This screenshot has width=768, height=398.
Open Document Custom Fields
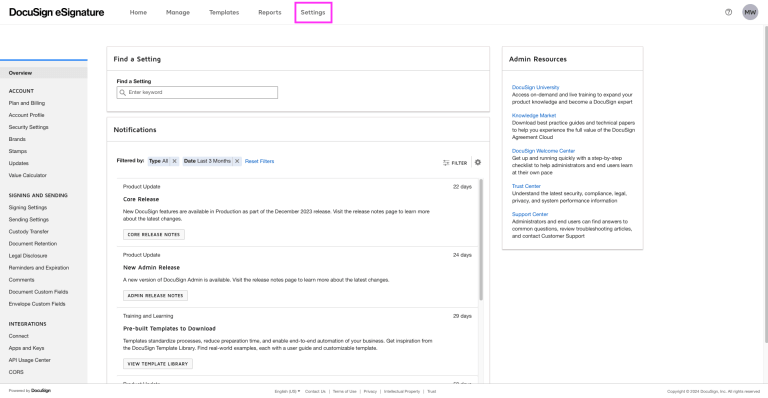(x=38, y=292)
